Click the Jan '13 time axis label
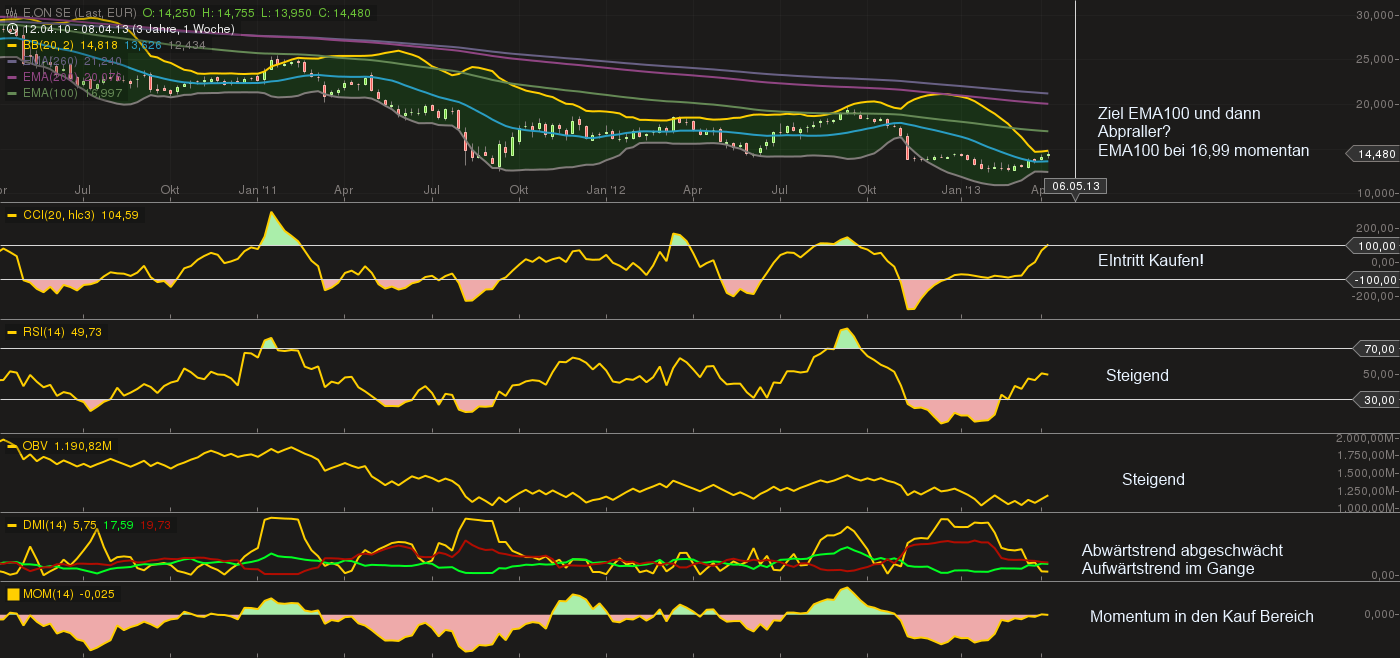 pyautogui.click(x=960, y=189)
